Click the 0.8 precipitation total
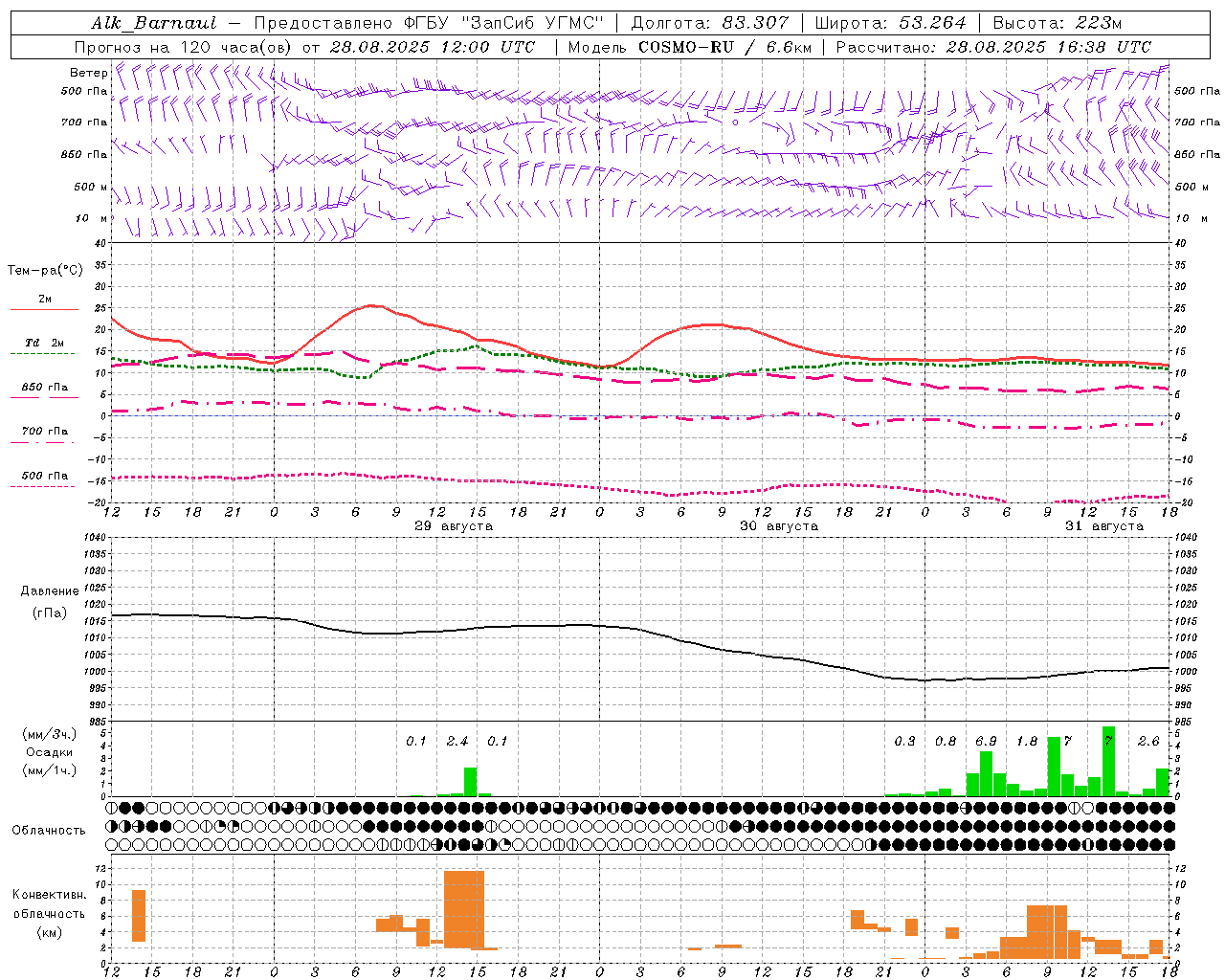 pos(946,742)
